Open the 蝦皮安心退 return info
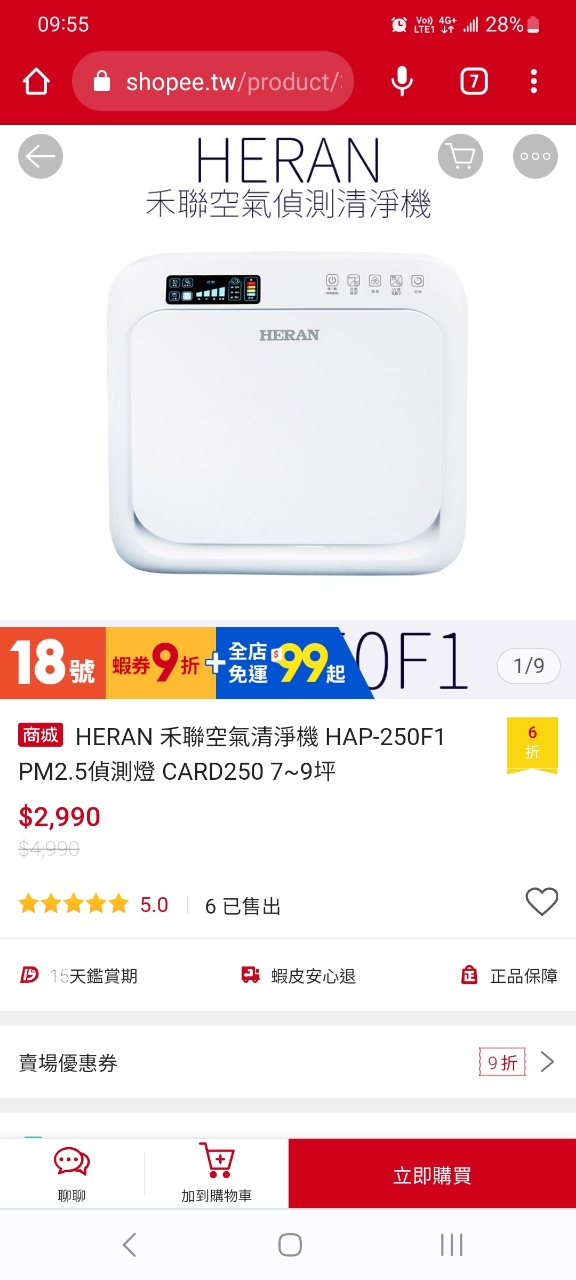The width and height of the screenshot is (576, 1280). coord(298,976)
